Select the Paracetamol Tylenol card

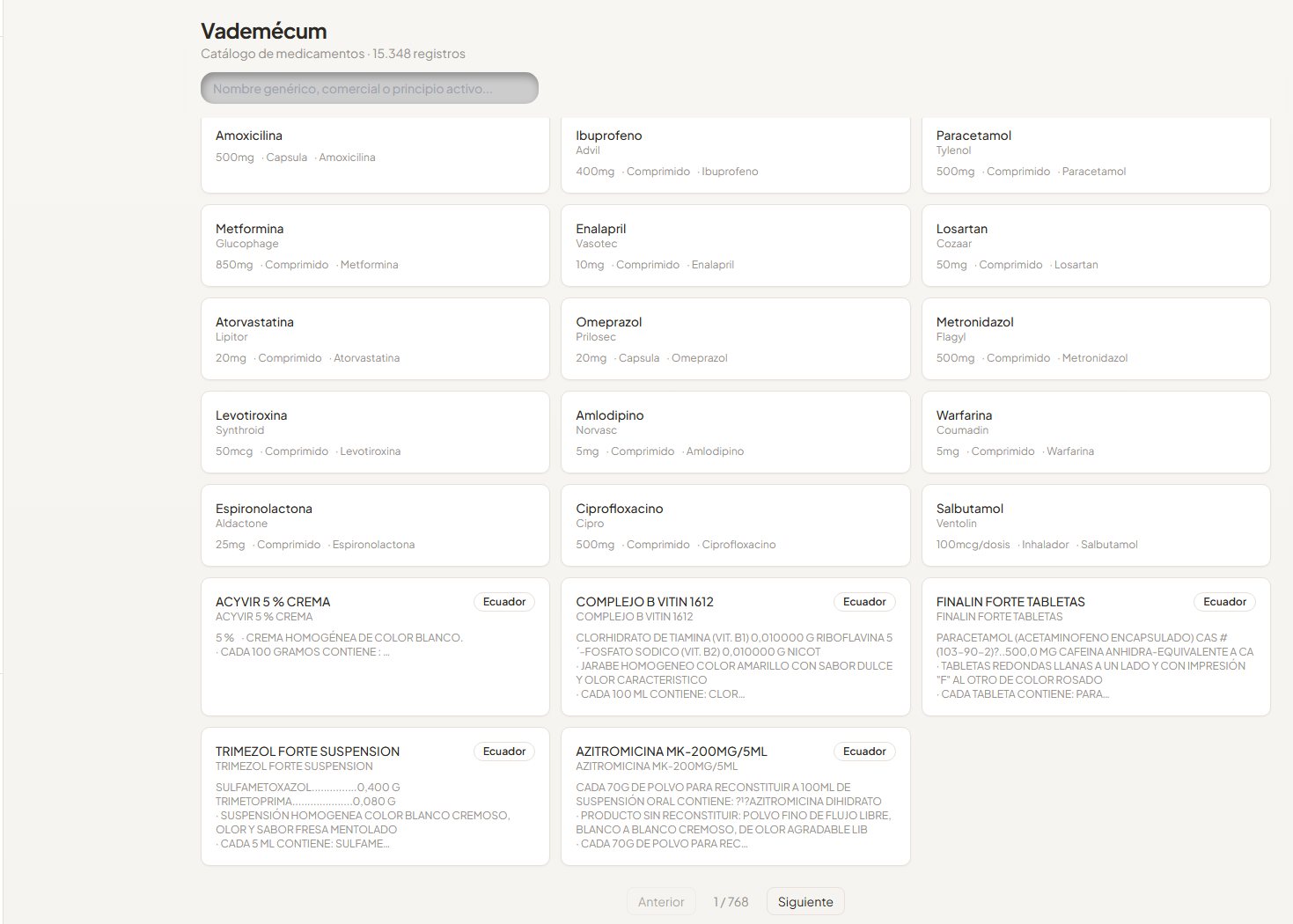(x=1096, y=155)
